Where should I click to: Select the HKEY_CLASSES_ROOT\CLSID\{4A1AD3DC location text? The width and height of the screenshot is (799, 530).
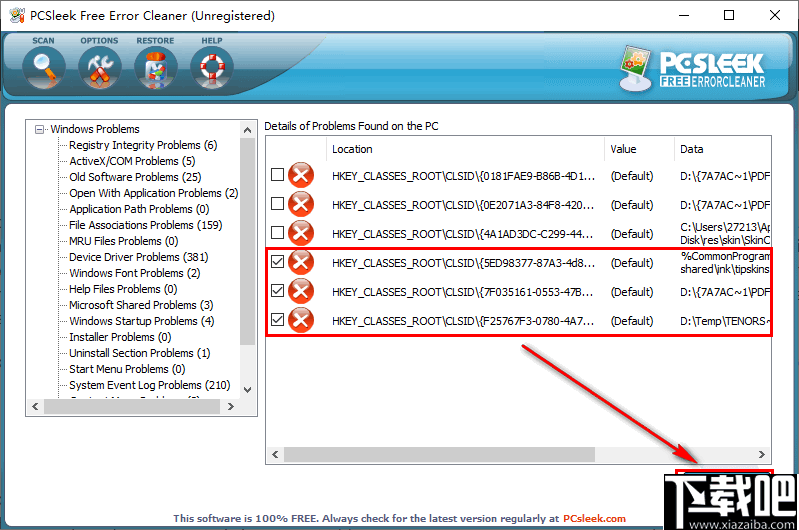click(x=463, y=234)
